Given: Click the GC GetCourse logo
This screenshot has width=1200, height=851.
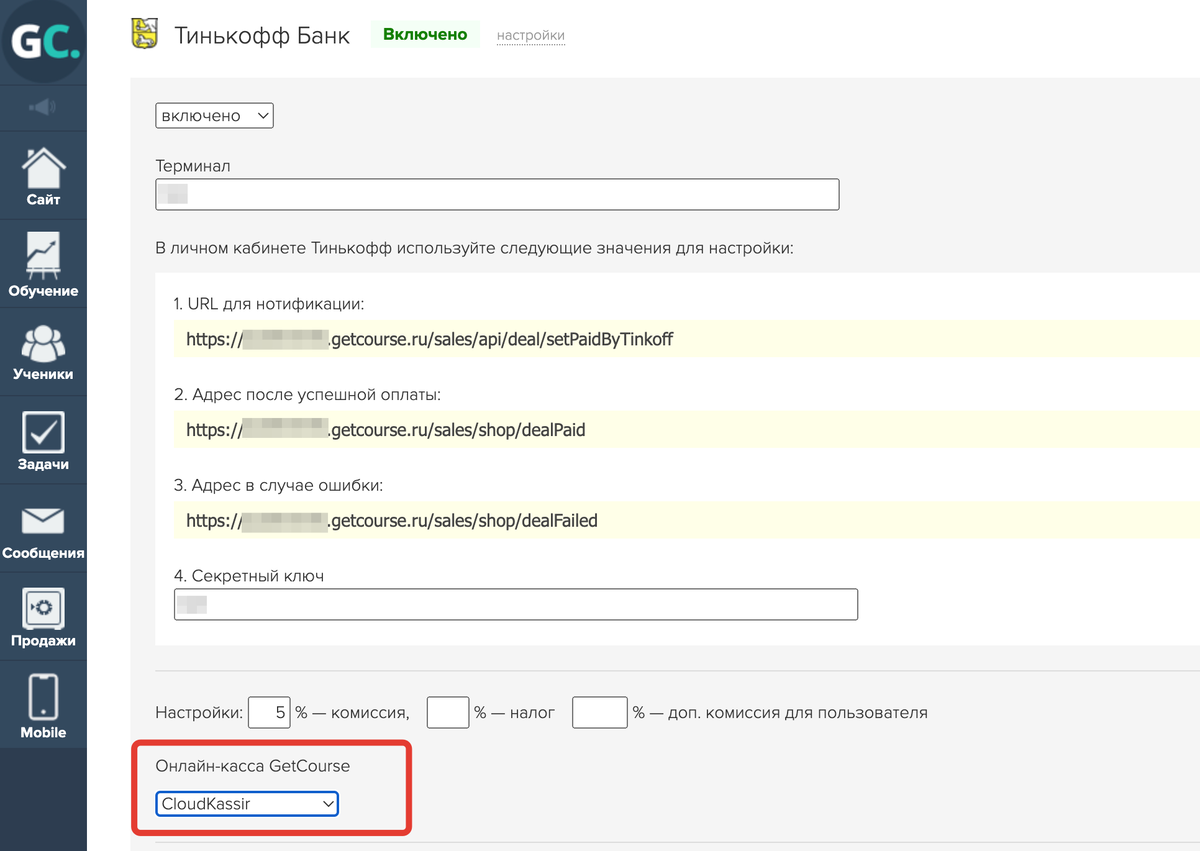Looking at the screenshot, I should point(43,42).
